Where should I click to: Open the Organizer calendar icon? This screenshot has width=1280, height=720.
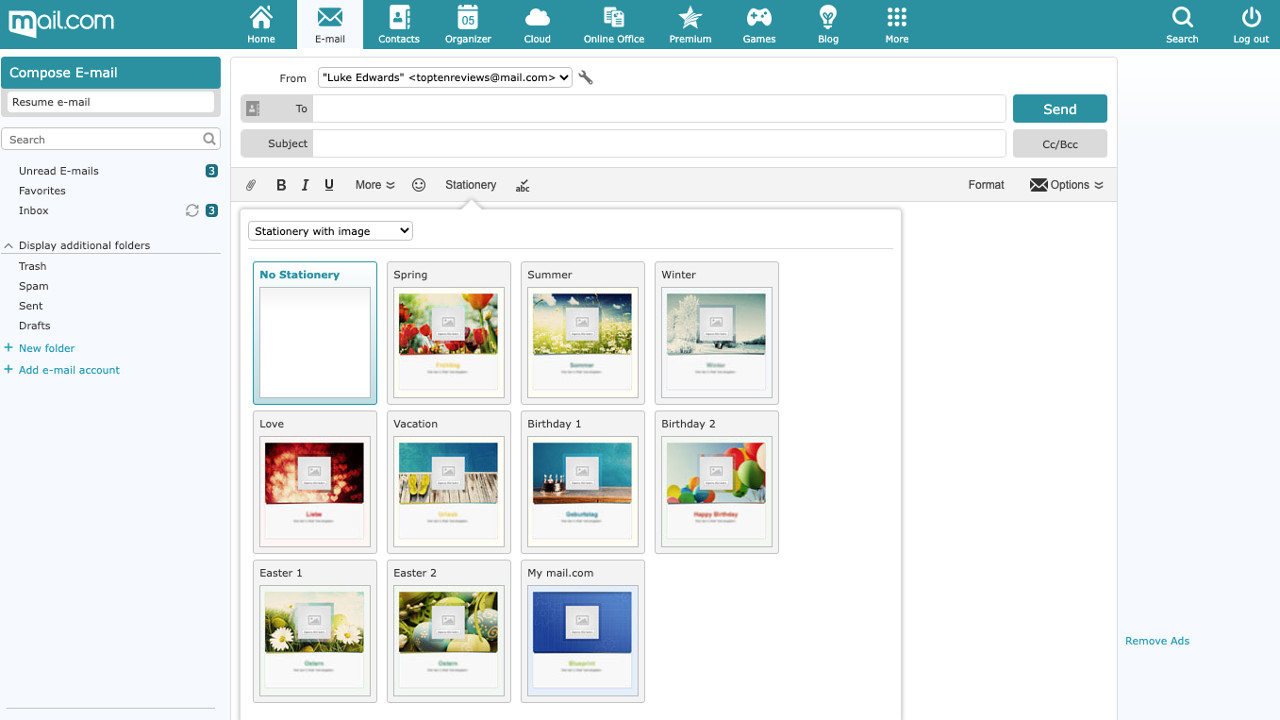(x=468, y=24)
